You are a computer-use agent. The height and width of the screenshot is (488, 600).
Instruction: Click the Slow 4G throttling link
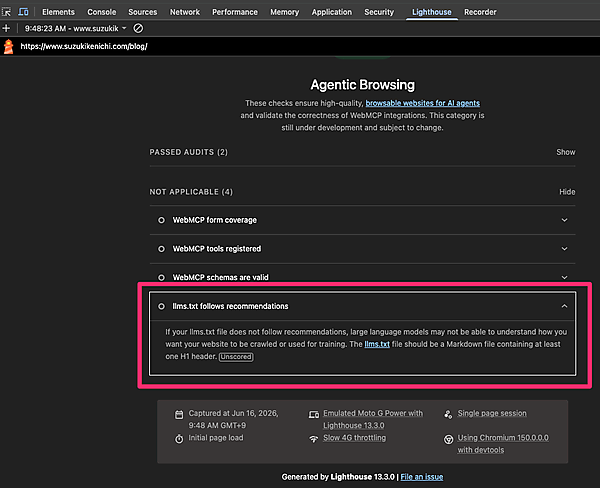coord(354,438)
